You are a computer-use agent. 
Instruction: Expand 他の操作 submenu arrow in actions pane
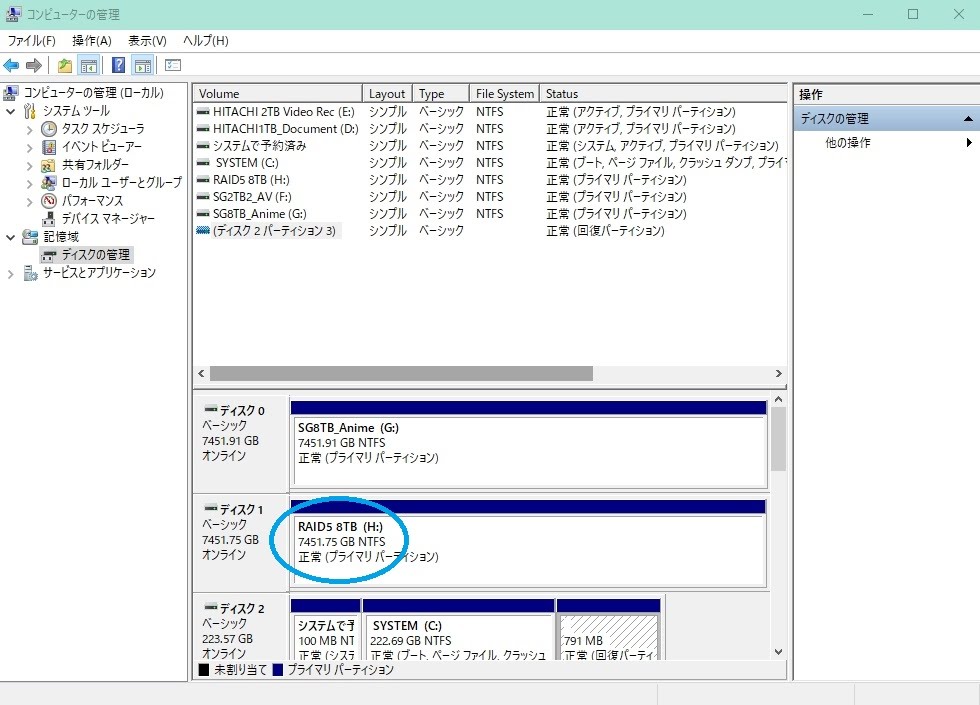click(x=968, y=143)
